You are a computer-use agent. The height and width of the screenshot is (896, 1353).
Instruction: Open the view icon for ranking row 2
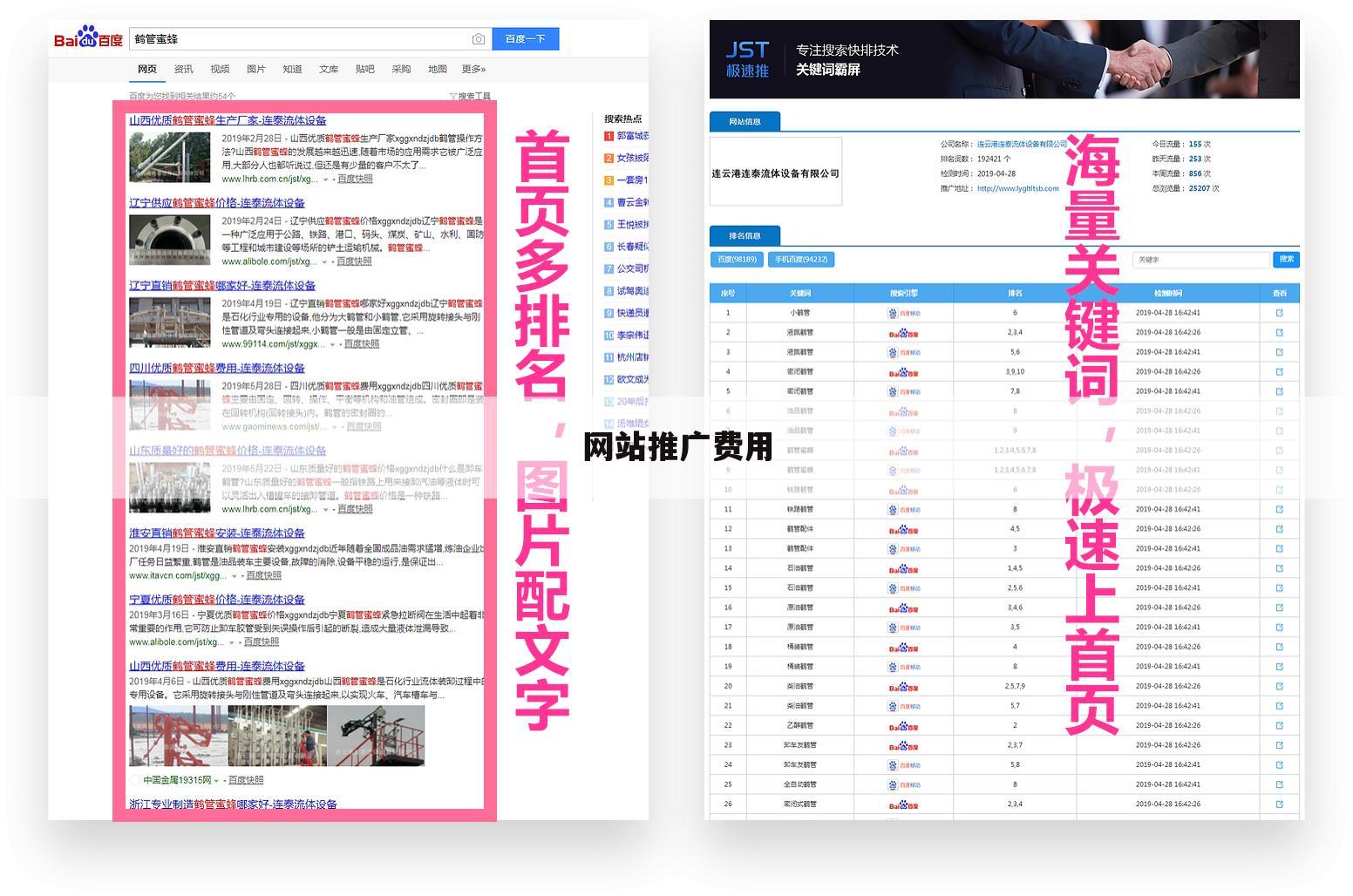(x=1279, y=332)
